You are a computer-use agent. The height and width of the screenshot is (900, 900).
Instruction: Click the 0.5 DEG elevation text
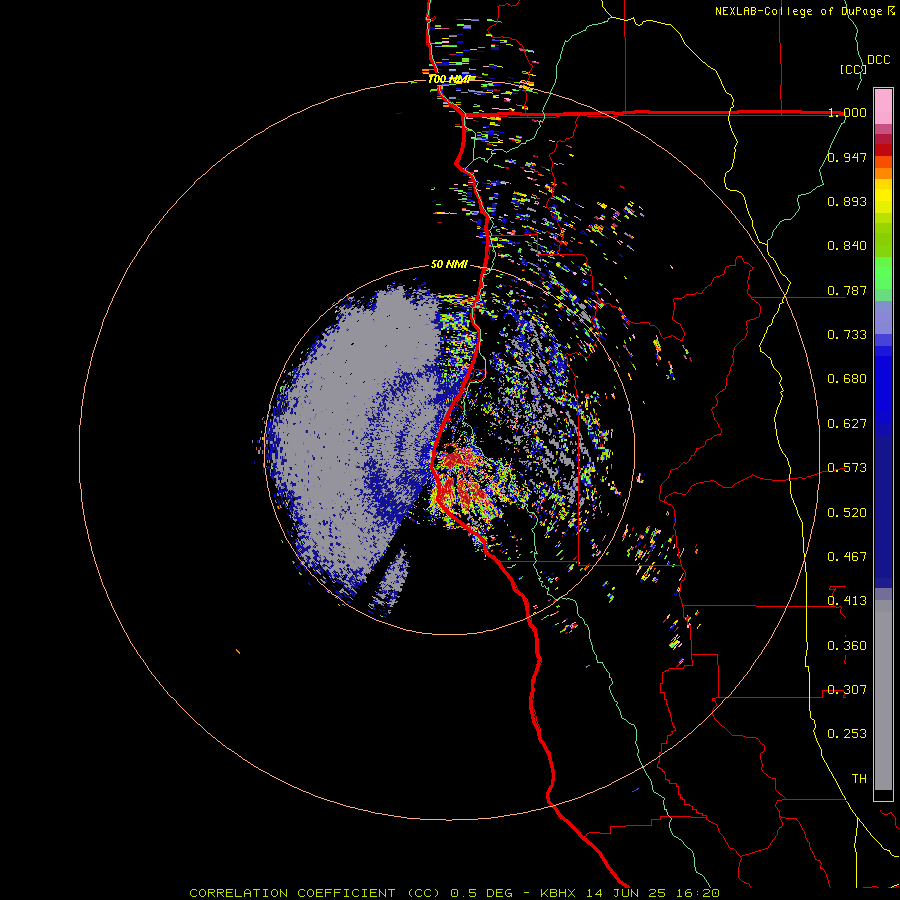tap(482, 893)
